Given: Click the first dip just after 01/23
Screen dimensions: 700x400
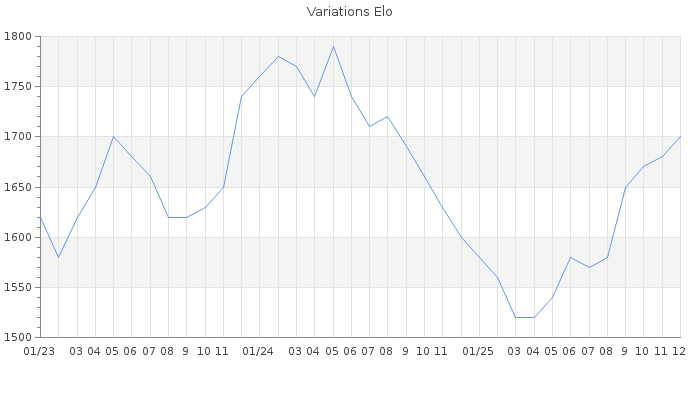Looking at the screenshot, I should click(58, 257).
